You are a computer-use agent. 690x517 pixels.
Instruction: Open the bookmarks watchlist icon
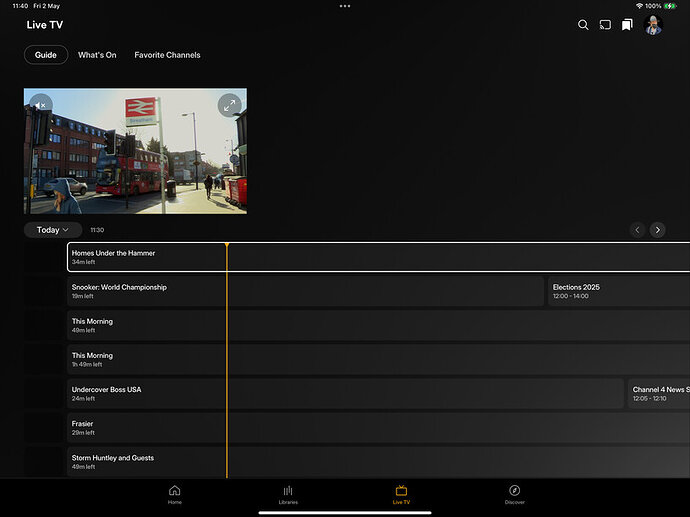coord(627,25)
